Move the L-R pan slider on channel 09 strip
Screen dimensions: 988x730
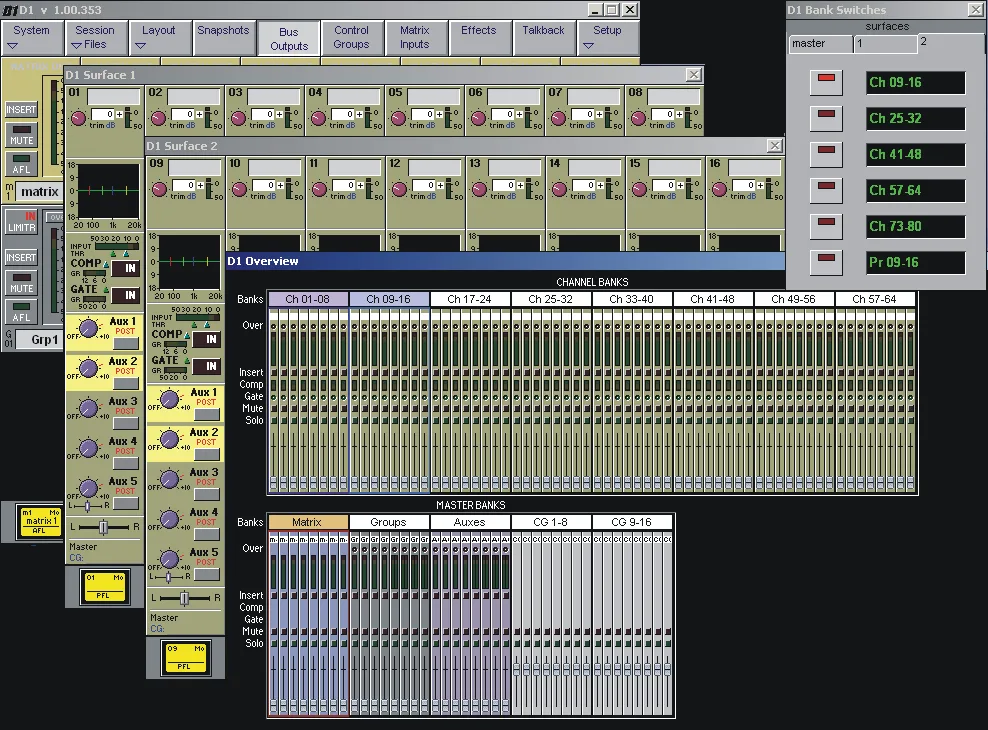(185, 598)
